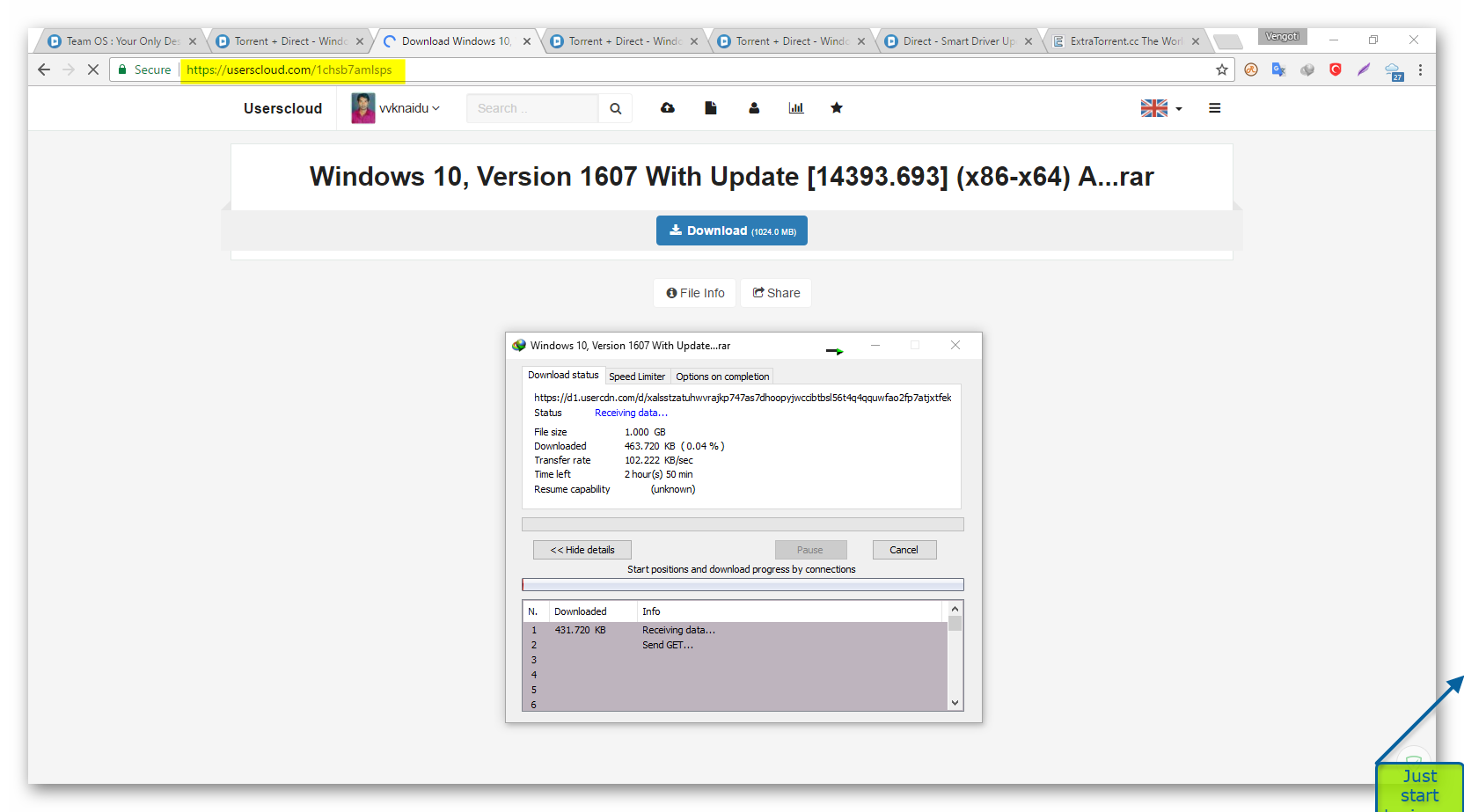Click the purple feather extension icon

tap(1364, 69)
